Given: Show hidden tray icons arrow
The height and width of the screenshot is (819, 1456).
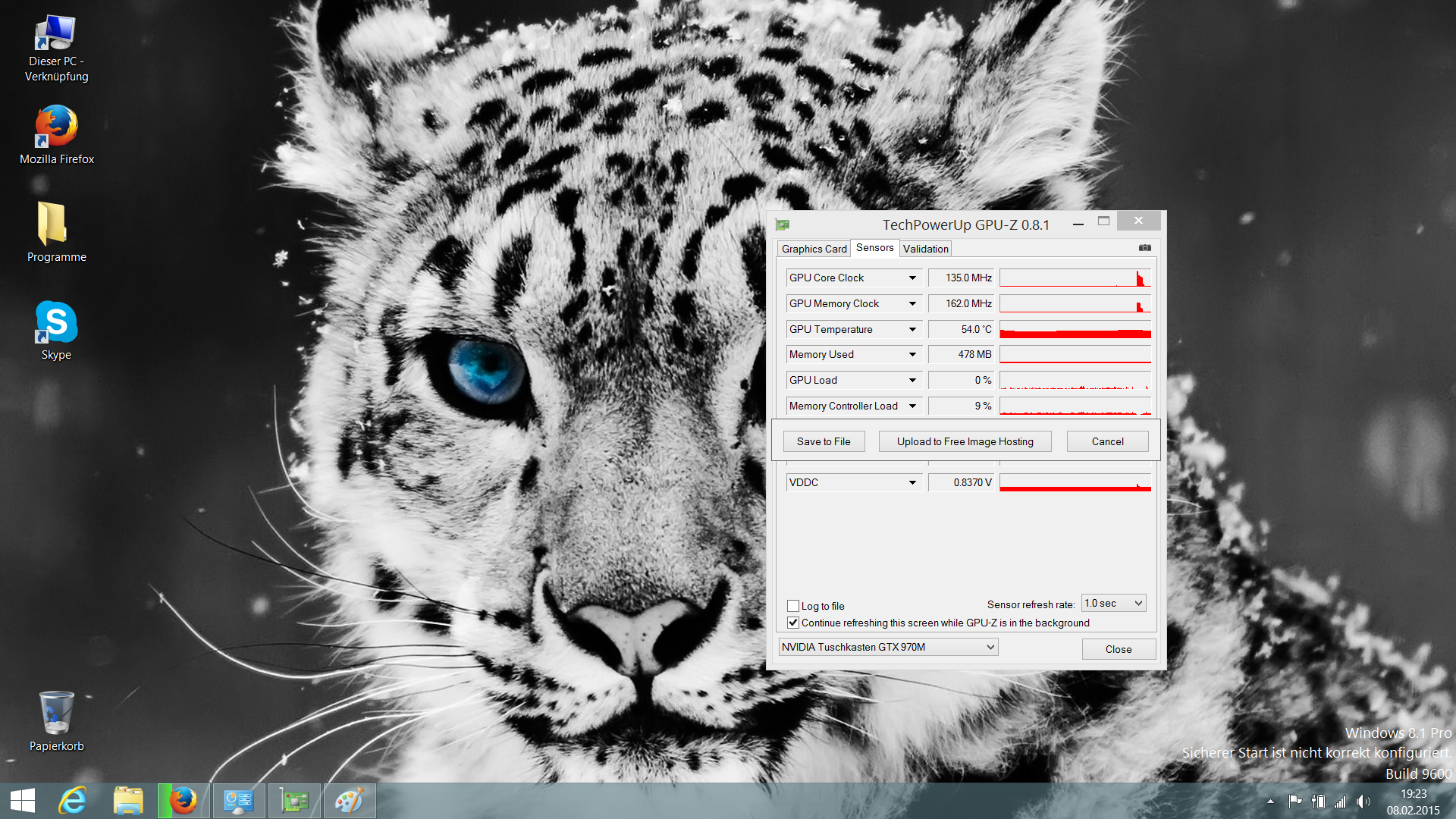Looking at the screenshot, I should point(1270,802).
